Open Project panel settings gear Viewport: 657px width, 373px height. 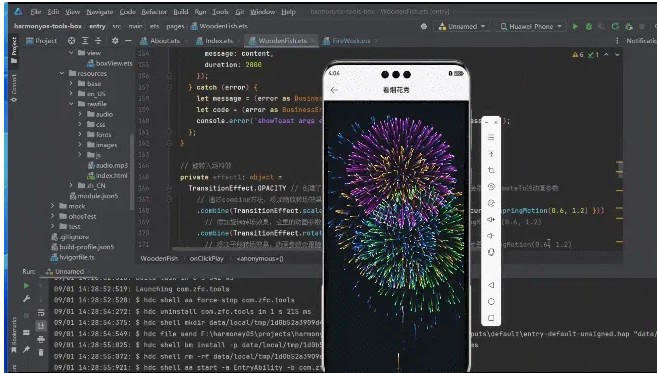[115, 41]
